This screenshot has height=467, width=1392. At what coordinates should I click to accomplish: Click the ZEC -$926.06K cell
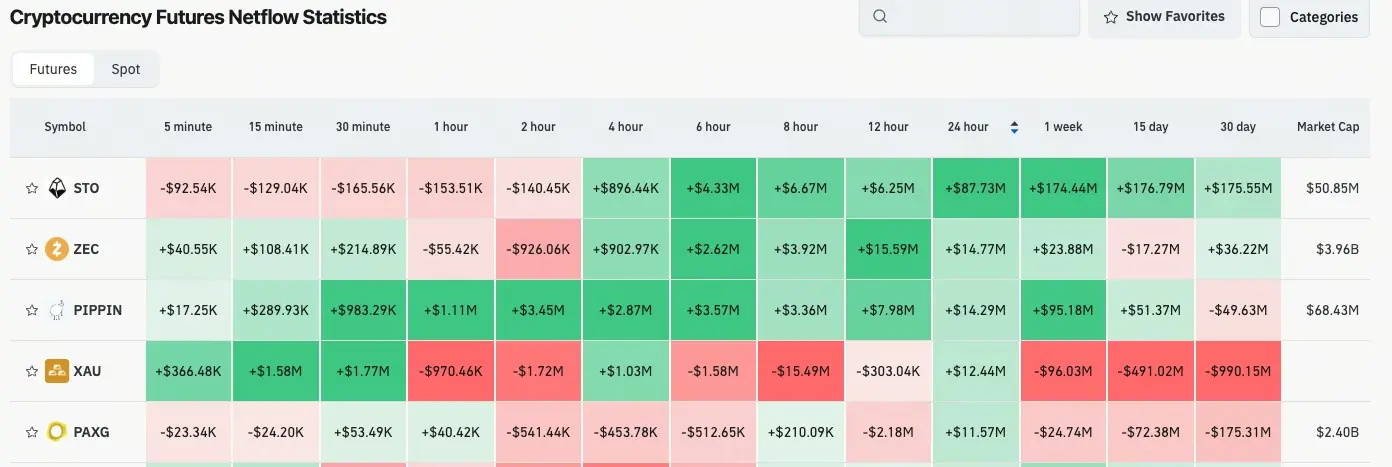pos(538,249)
